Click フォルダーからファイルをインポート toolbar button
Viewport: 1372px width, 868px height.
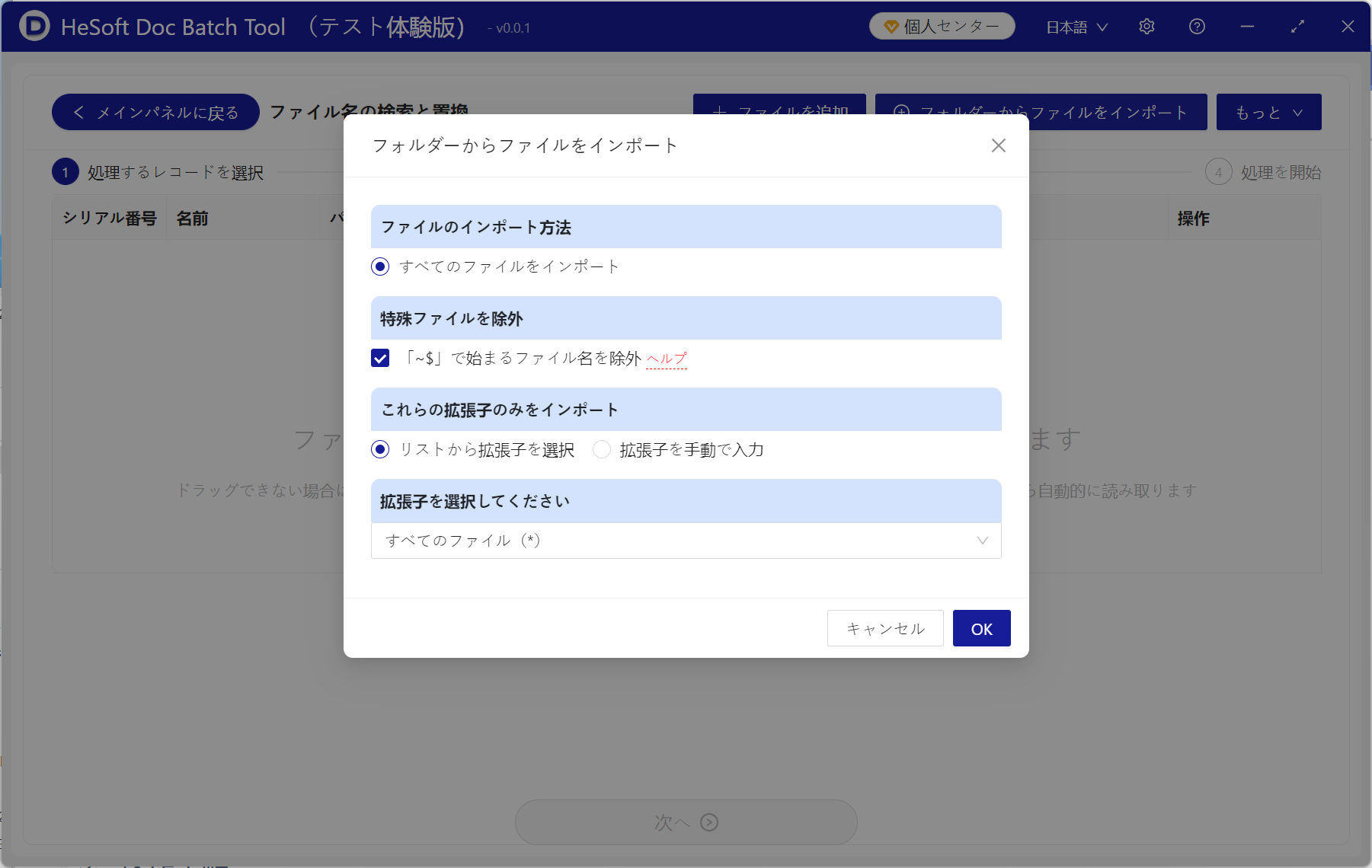pyautogui.click(x=1041, y=112)
